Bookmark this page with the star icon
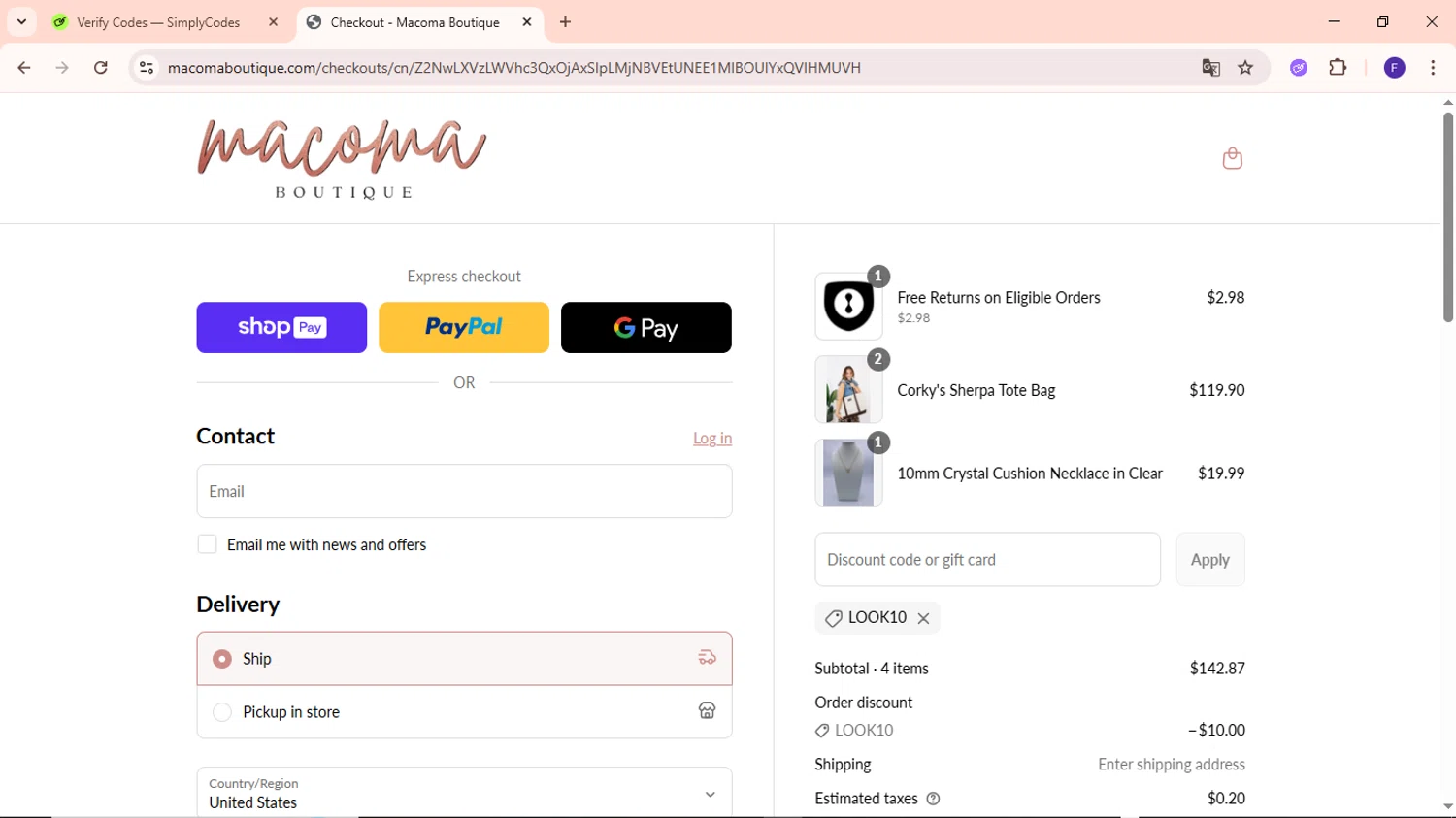 (x=1245, y=68)
